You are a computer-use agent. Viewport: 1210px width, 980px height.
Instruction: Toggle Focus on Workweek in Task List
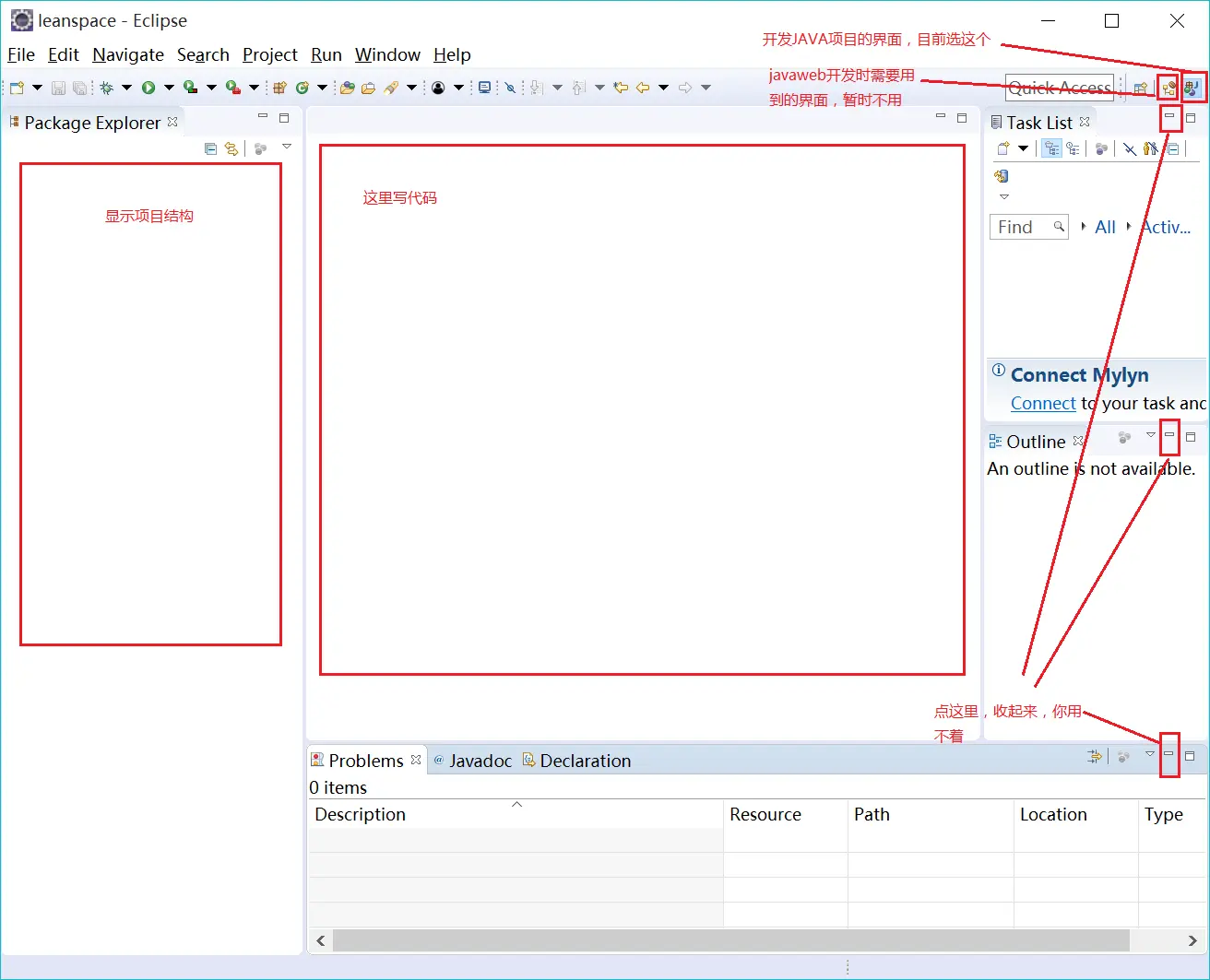(1101, 148)
